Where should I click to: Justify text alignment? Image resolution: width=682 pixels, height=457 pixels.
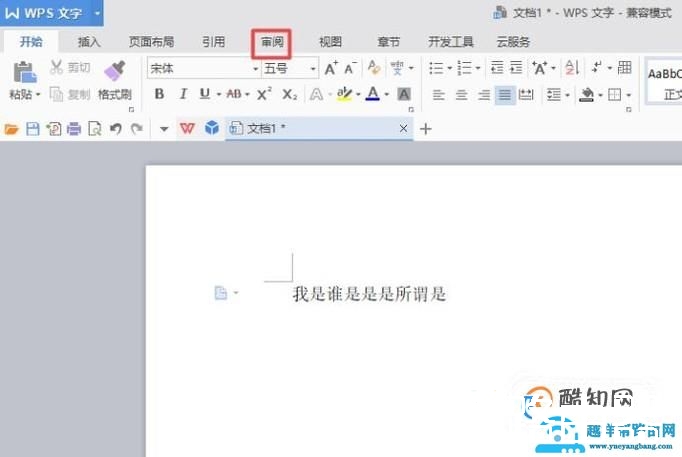pyautogui.click(x=505, y=95)
